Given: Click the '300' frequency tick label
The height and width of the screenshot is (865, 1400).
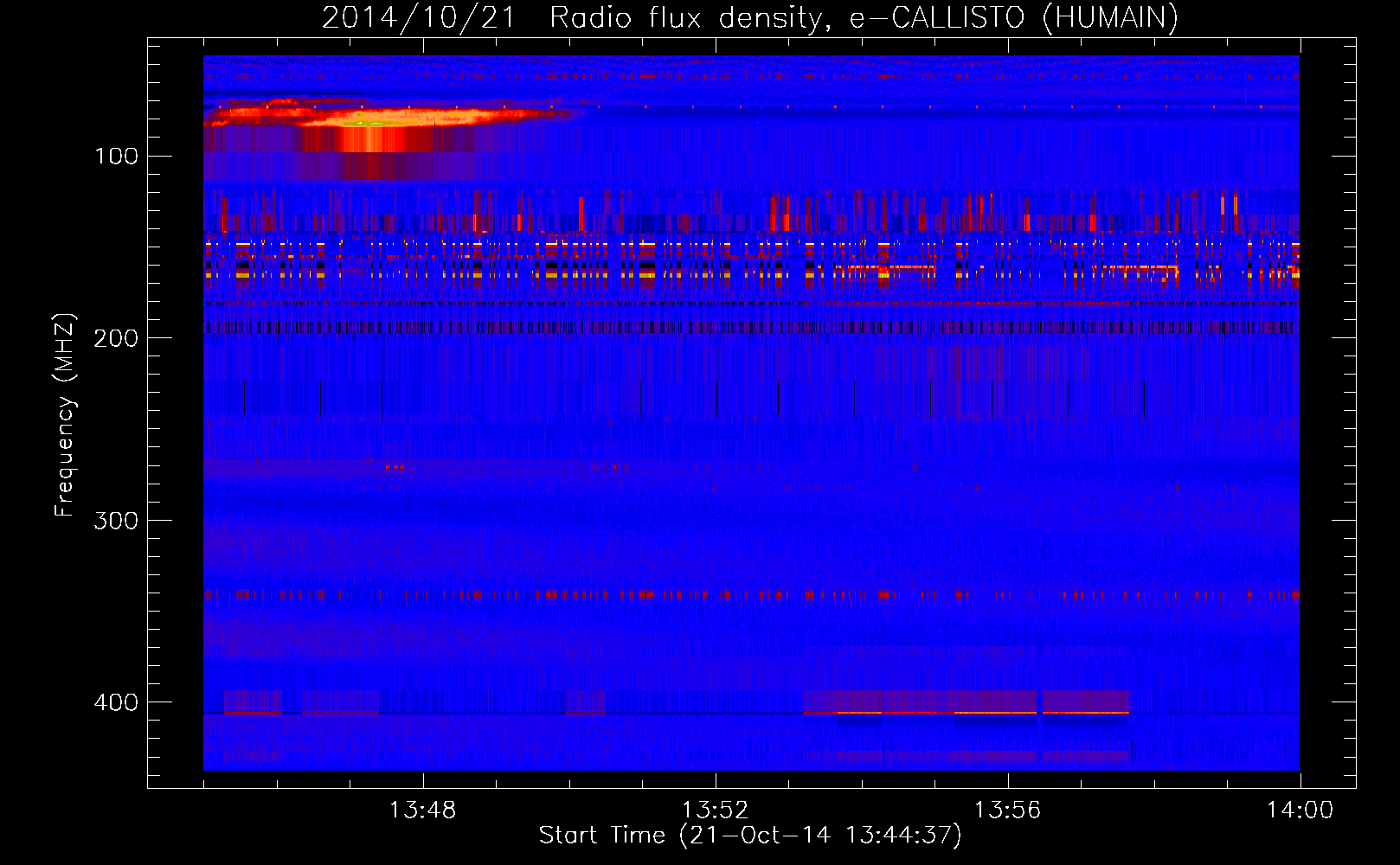Looking at the screenshot, I should [x=117, y=520].
